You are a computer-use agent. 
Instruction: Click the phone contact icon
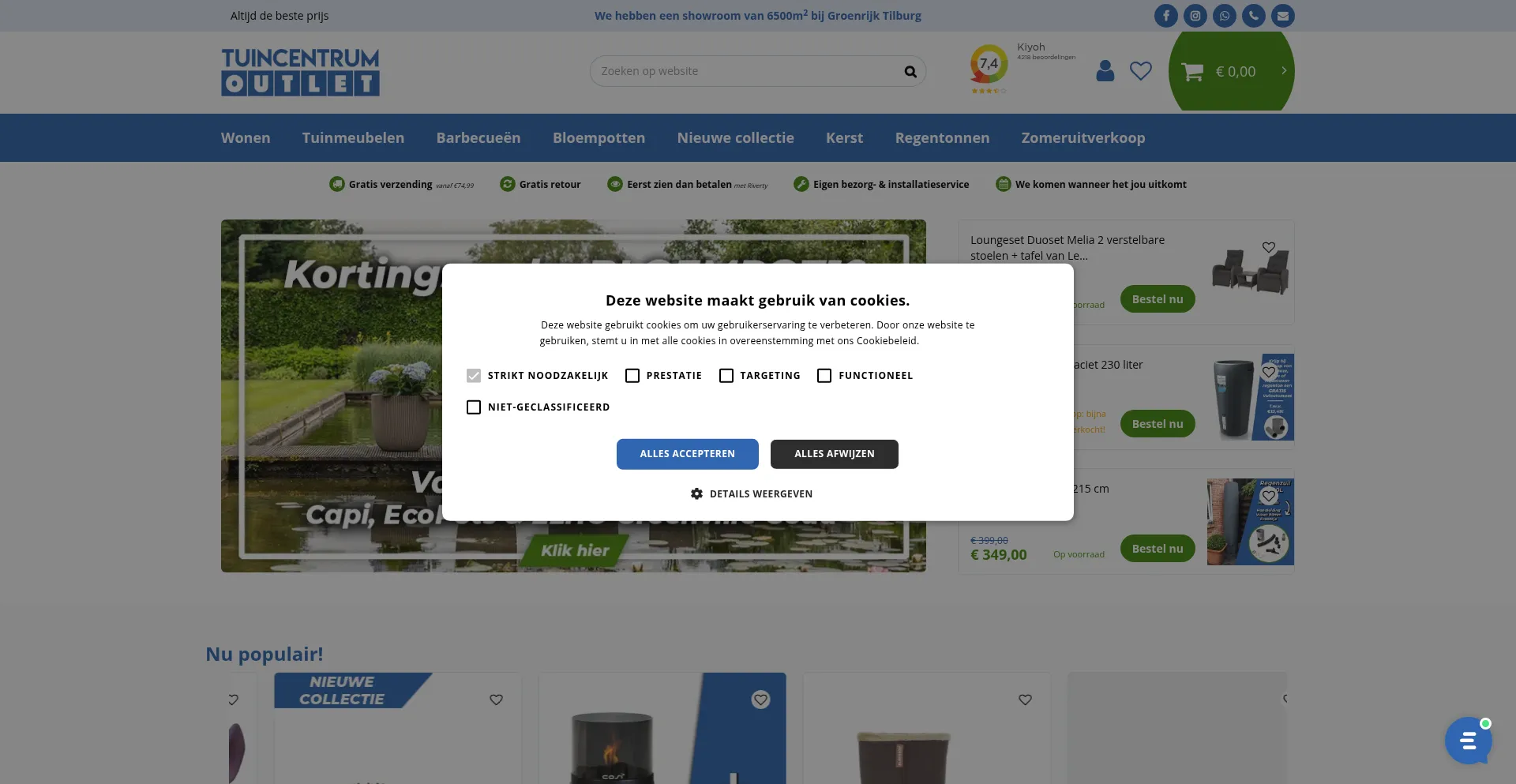click(x=1253, y=16)
